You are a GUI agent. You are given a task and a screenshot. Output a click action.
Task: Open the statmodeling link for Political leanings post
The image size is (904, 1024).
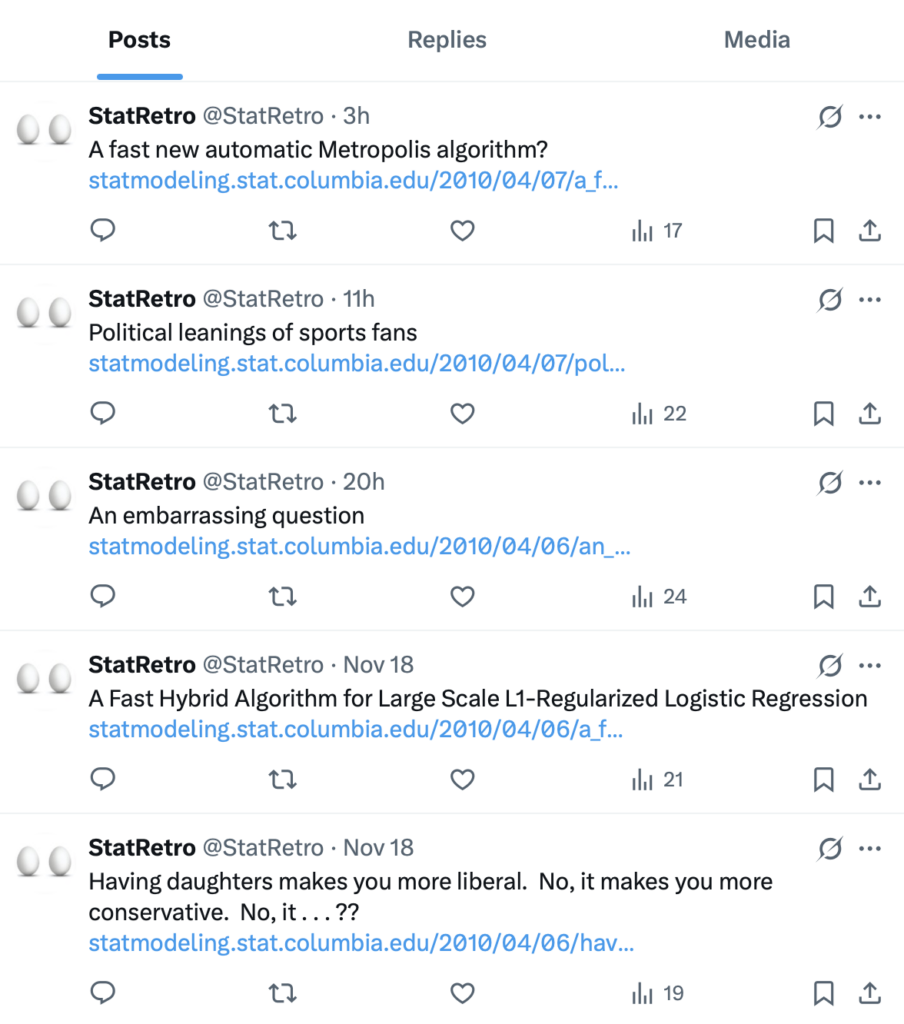point(357,364)
